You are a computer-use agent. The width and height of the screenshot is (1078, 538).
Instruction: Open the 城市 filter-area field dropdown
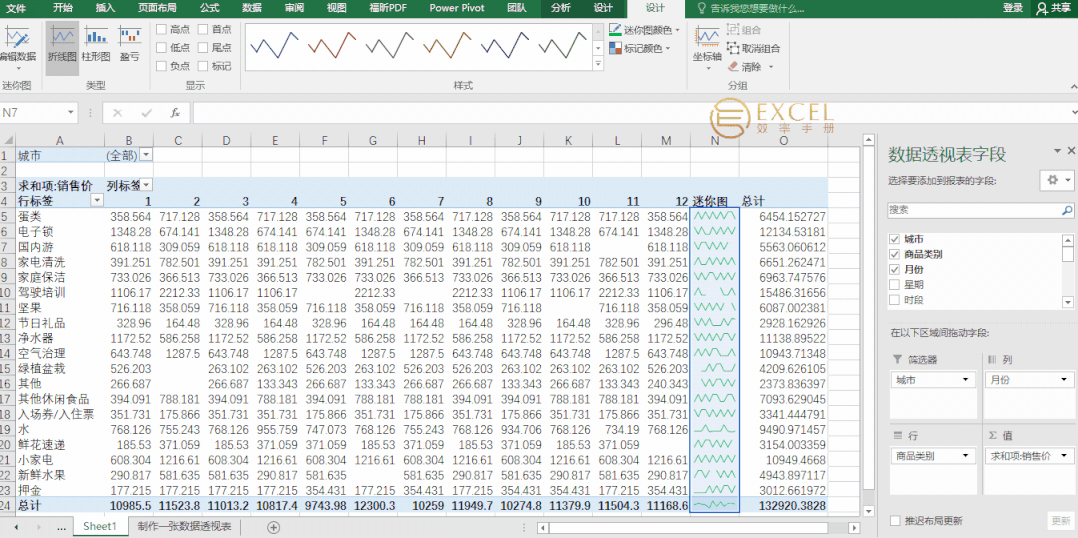[967, 380]
